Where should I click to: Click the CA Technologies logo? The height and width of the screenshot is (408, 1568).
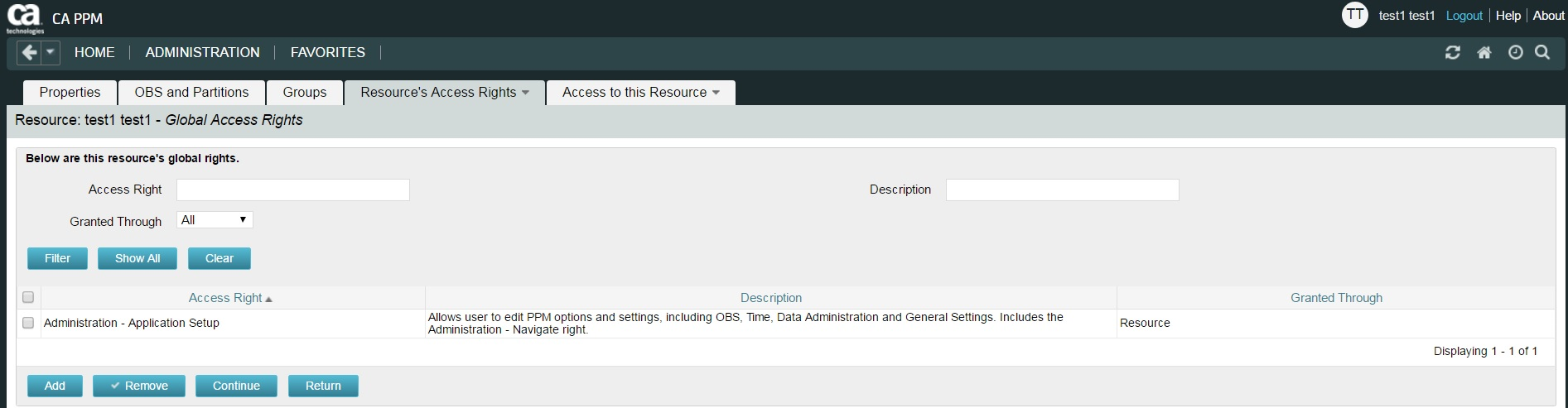click(x=24, y=17)
